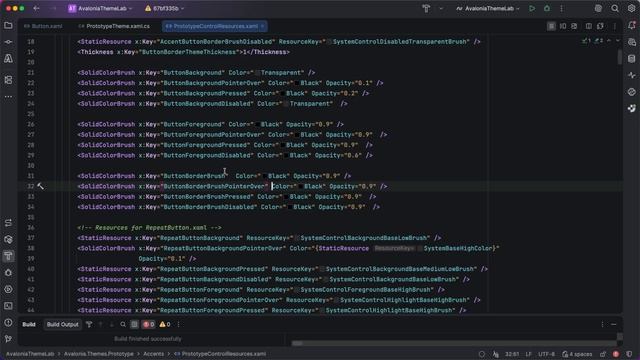Image resolution: width=640 pixels, height=360 pixels.
Task: Click the 32:61 cursor position indicator
Action: [512, 354]
